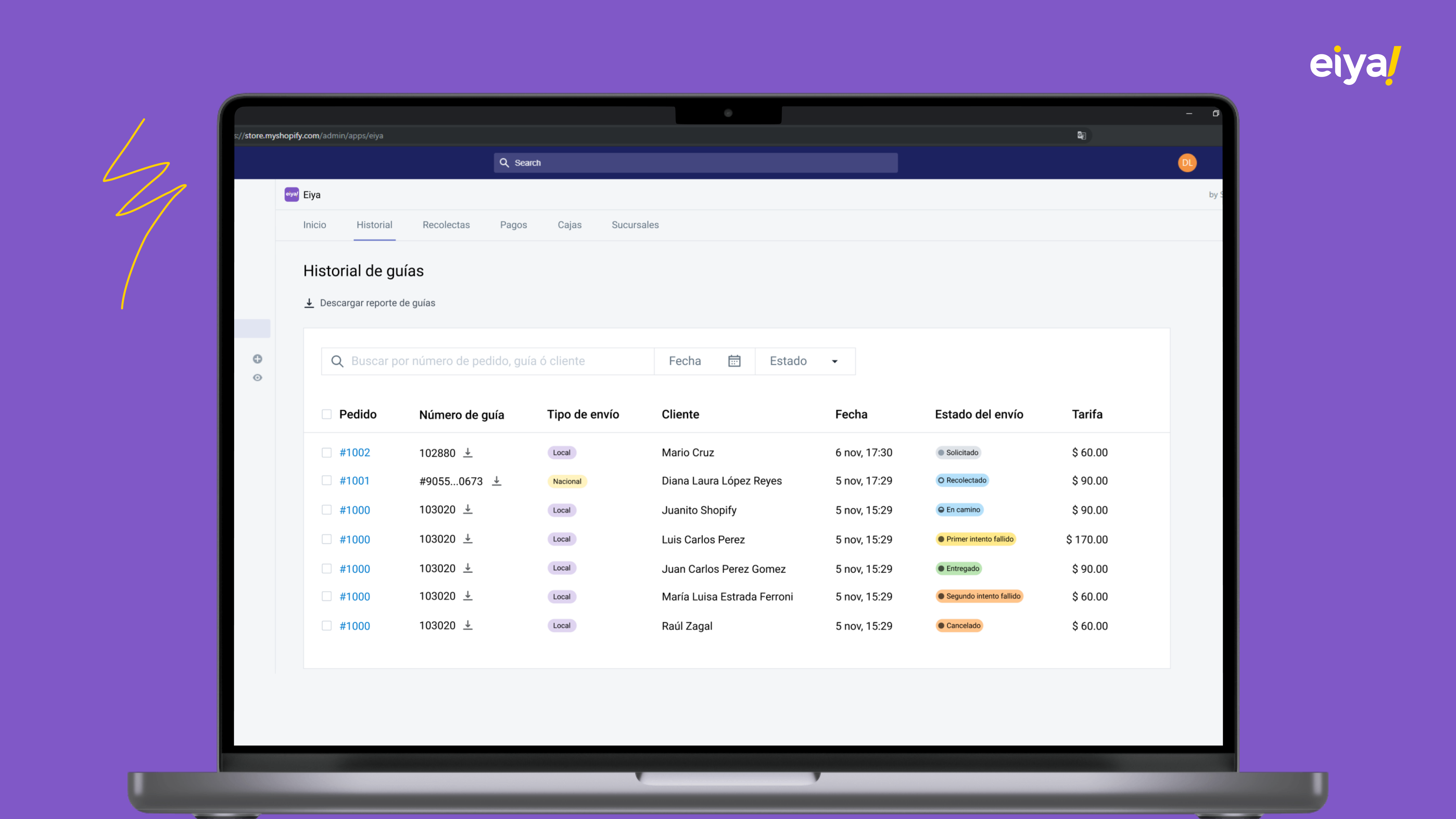The height and width of the screenshot is (819, 1456).
Task: Click the Recolectado status badge
Action: coord(962,480)
